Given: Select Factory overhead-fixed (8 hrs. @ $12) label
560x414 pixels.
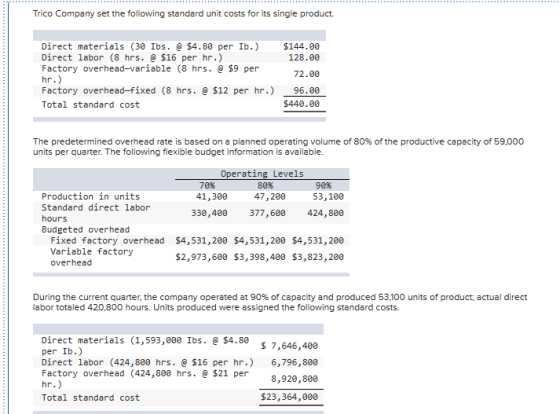Looking at the screenshot, I should [158, 91].
